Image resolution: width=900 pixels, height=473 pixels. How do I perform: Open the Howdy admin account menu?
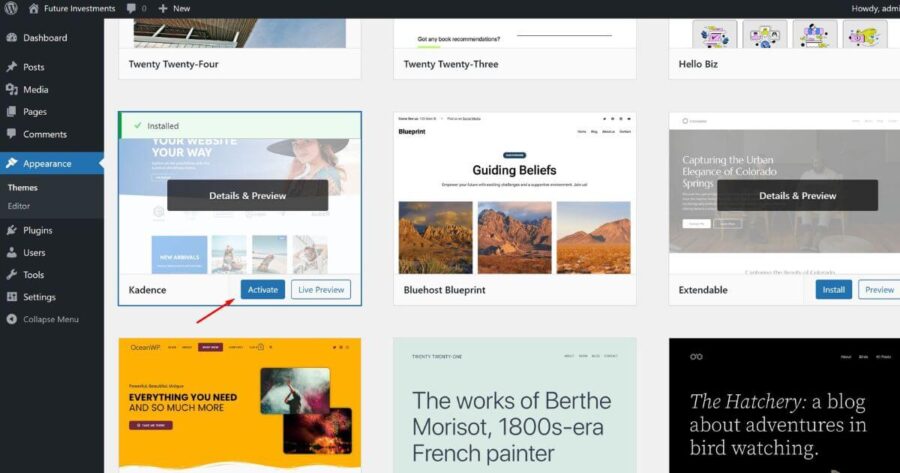[874, 8]
